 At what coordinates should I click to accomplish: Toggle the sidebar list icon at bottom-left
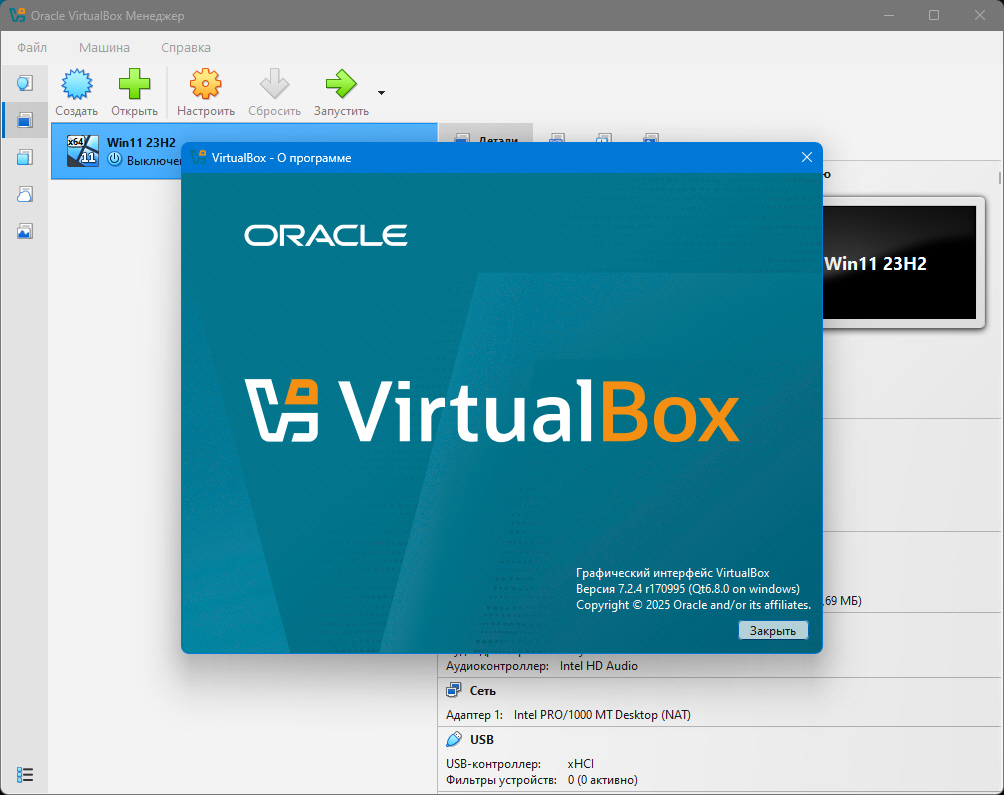[25, 774]
